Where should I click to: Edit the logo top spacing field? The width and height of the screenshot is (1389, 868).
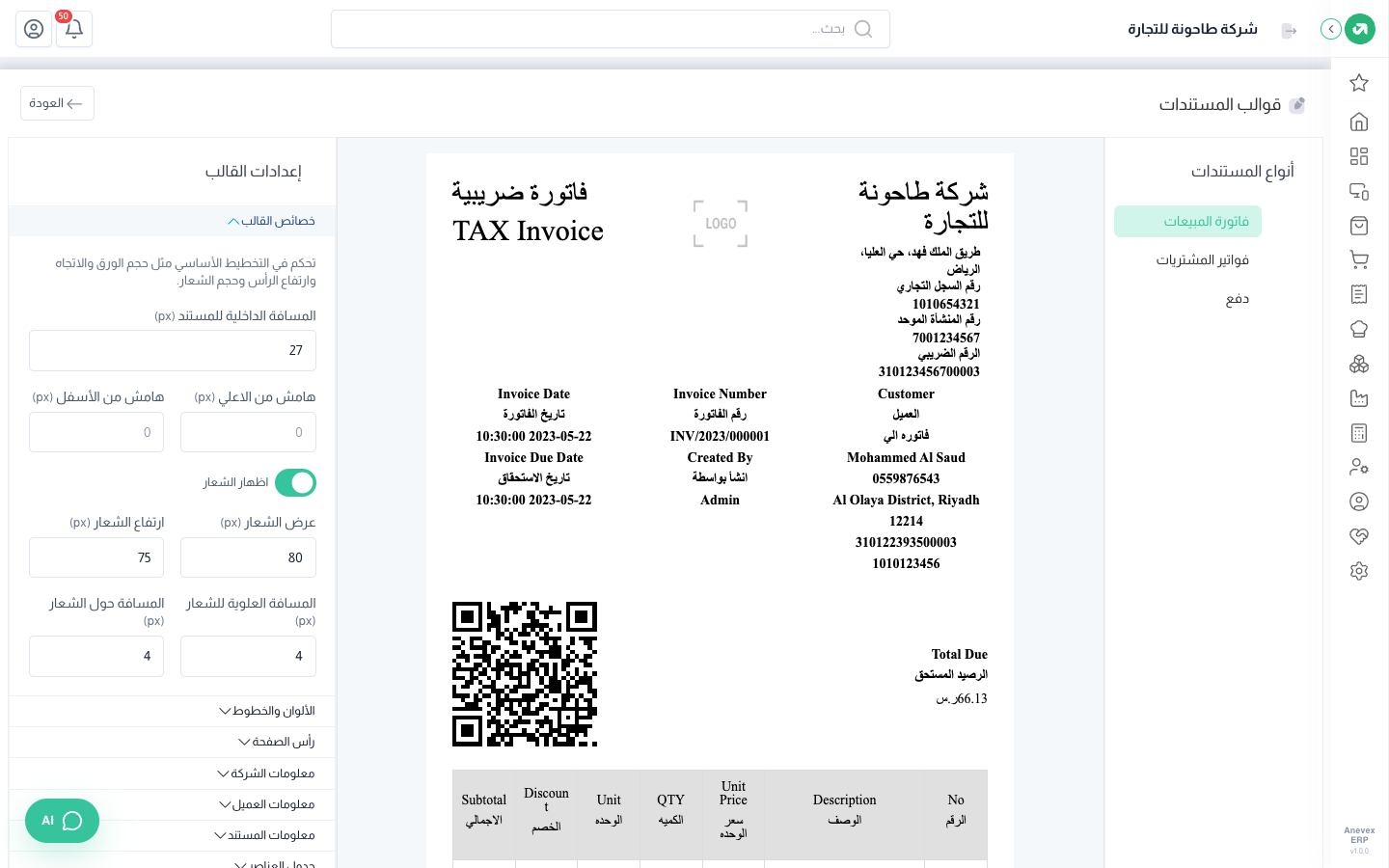tap(248, 656)
